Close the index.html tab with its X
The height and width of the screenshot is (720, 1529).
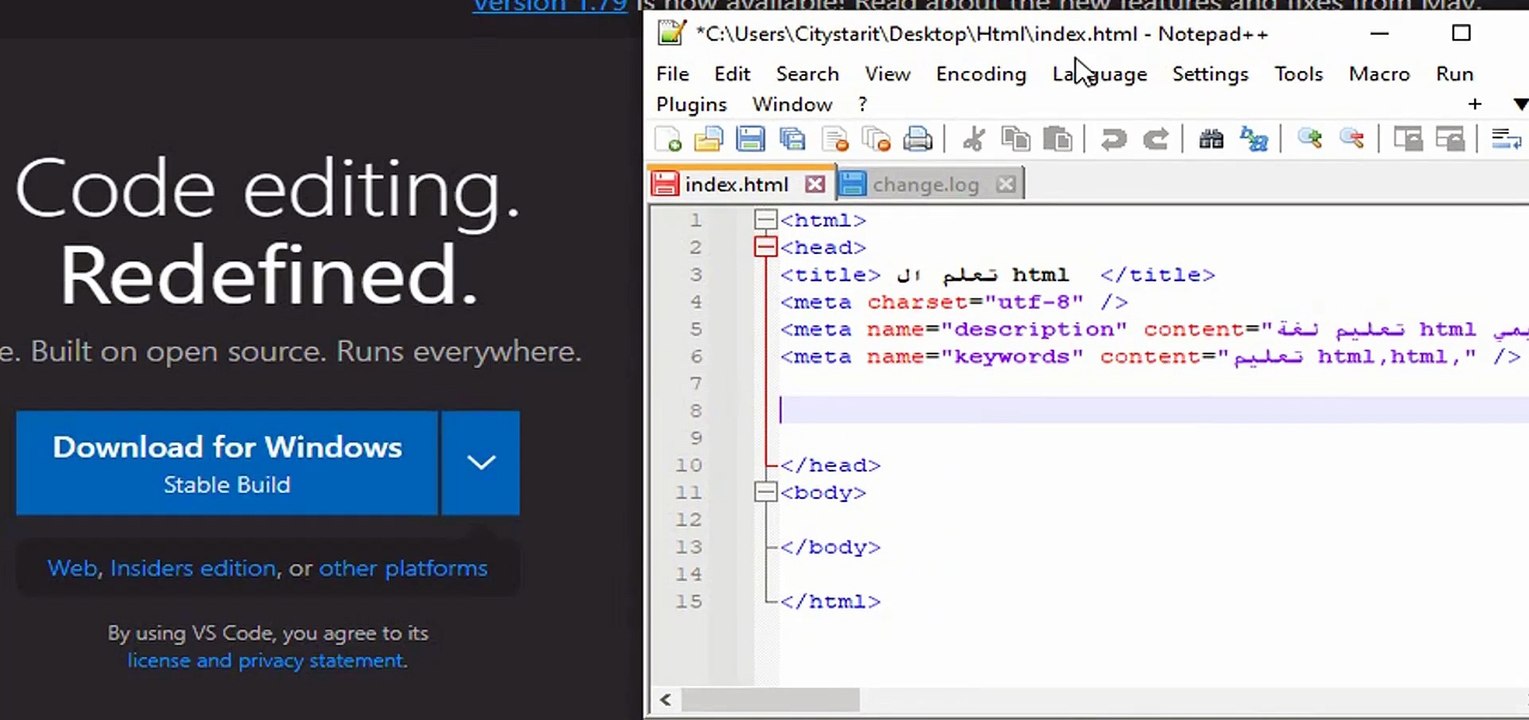(815, 184)
